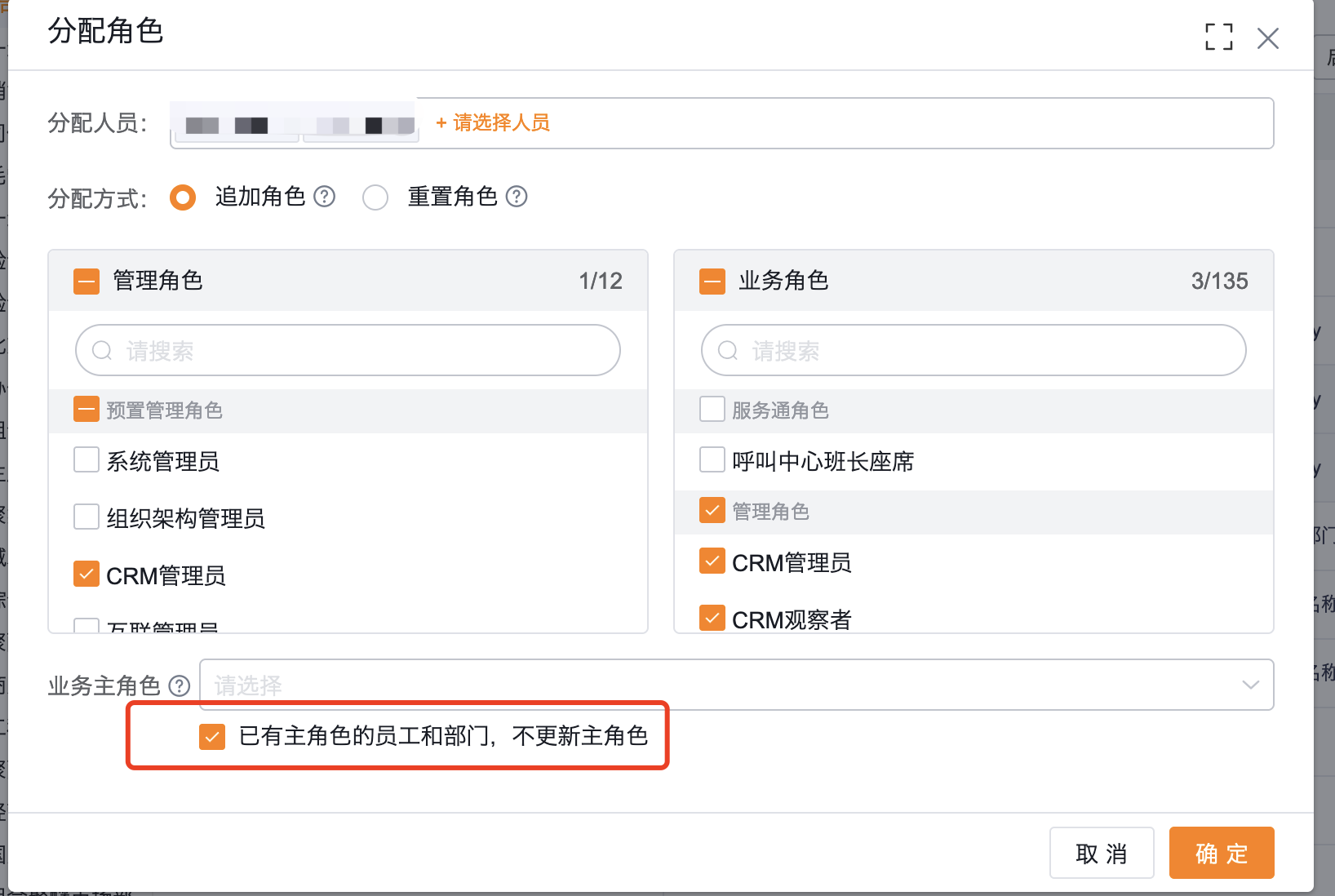This screenshot has width=1335, height=896.
Task: Check the 系统管理员 checkbox
Action: point(86,459)
